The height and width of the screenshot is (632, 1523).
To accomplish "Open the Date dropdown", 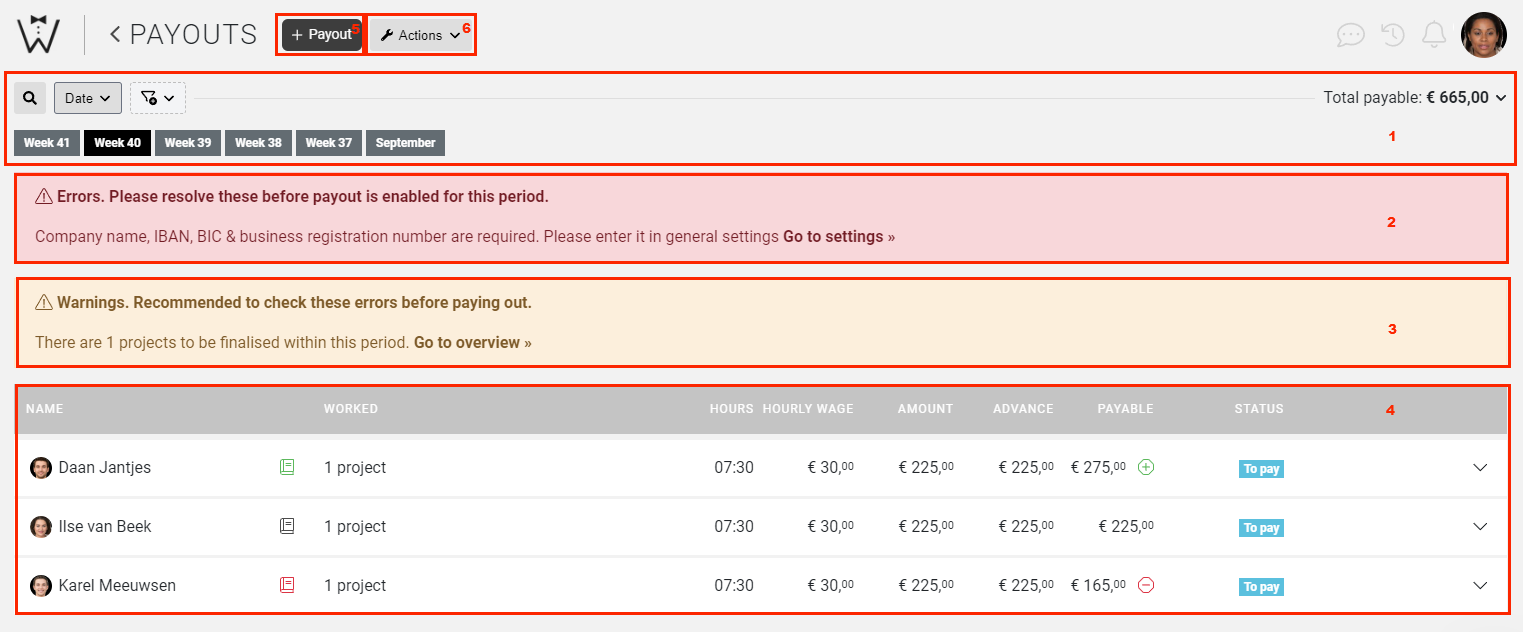I will coord(88,98).
